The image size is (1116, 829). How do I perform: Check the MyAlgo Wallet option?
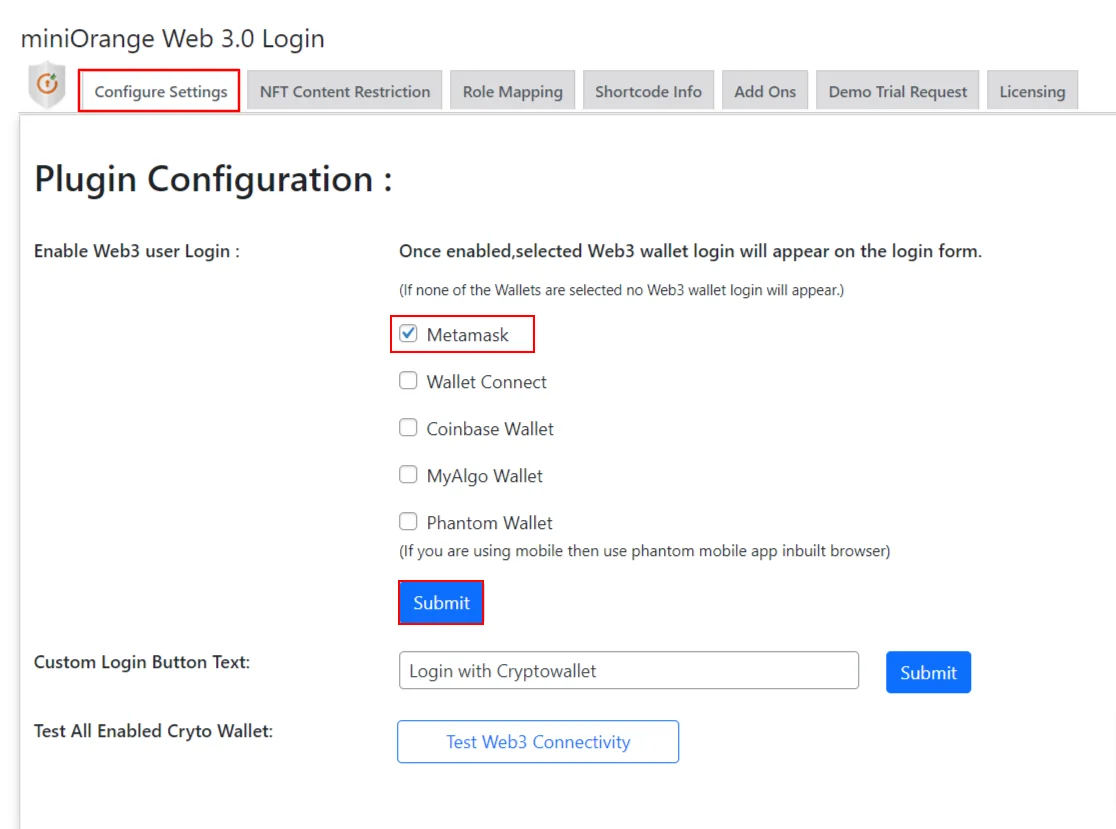(x=408, y=475)
